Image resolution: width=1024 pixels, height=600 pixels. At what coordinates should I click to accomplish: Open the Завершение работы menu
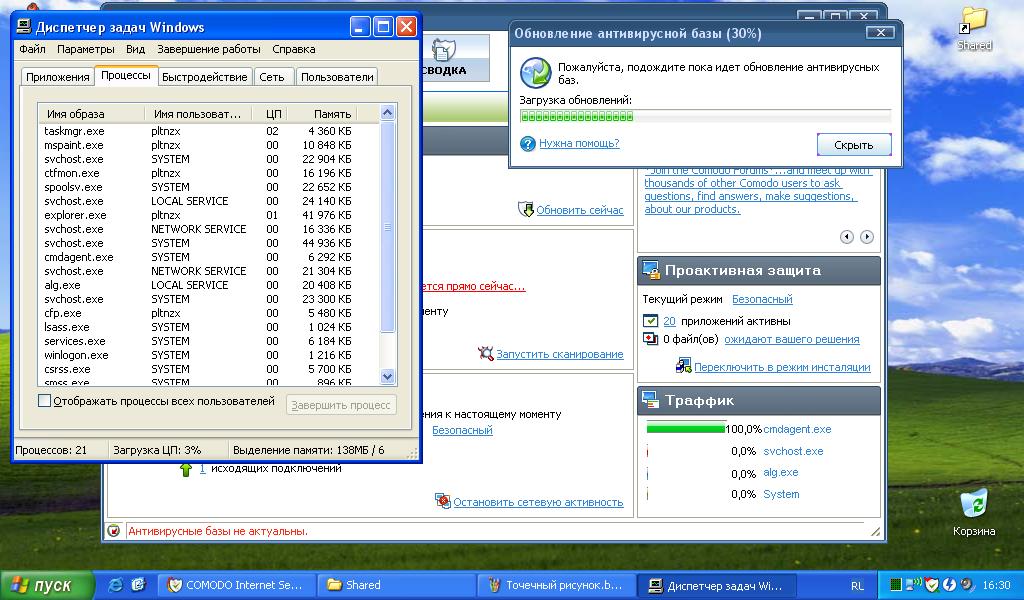[x=209, y=49]
